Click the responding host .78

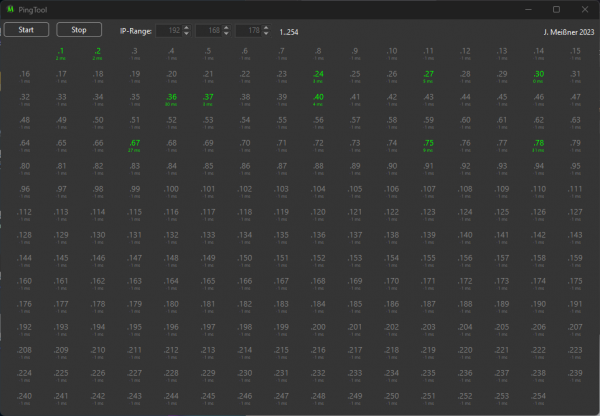coord(538,146)
